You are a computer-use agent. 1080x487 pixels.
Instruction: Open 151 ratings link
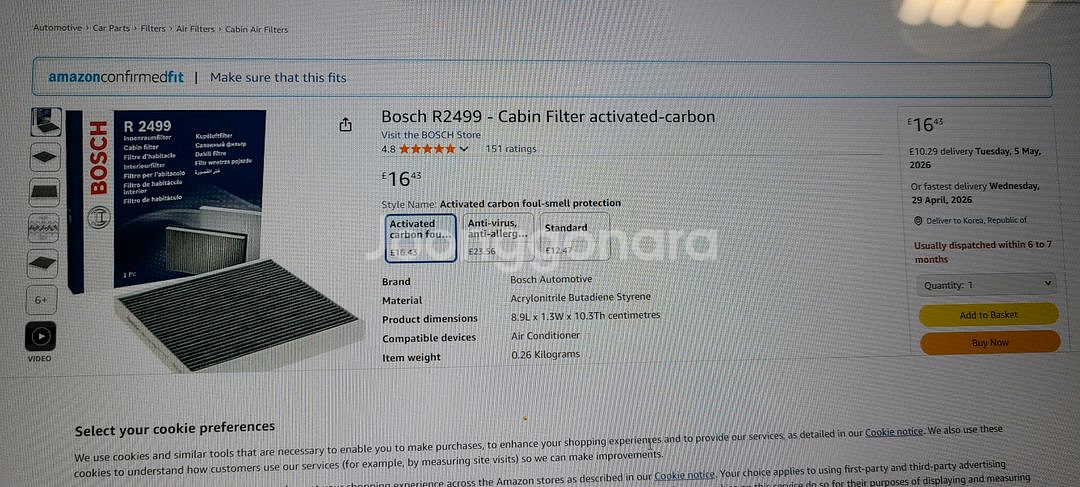510,149
